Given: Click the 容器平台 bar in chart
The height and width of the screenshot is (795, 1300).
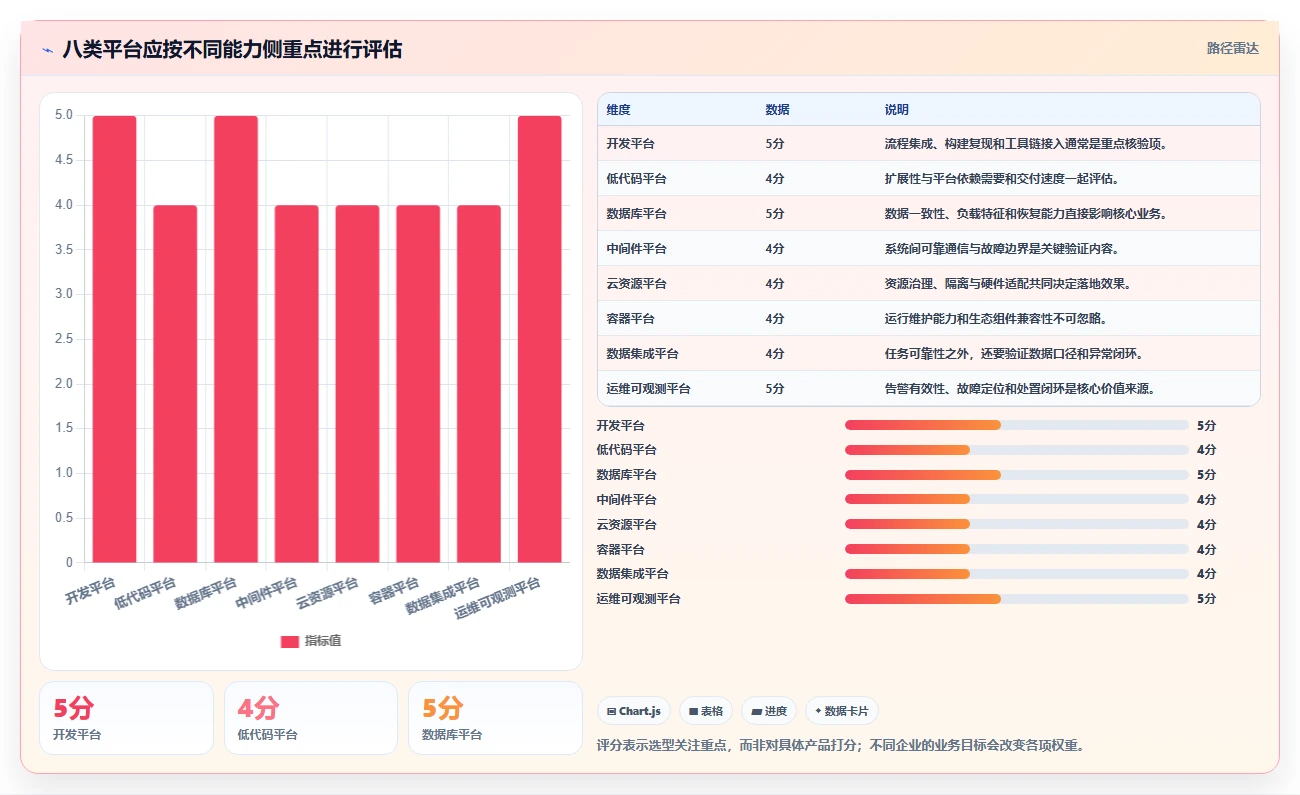Looking at the screenshot, I should [418, 384].
